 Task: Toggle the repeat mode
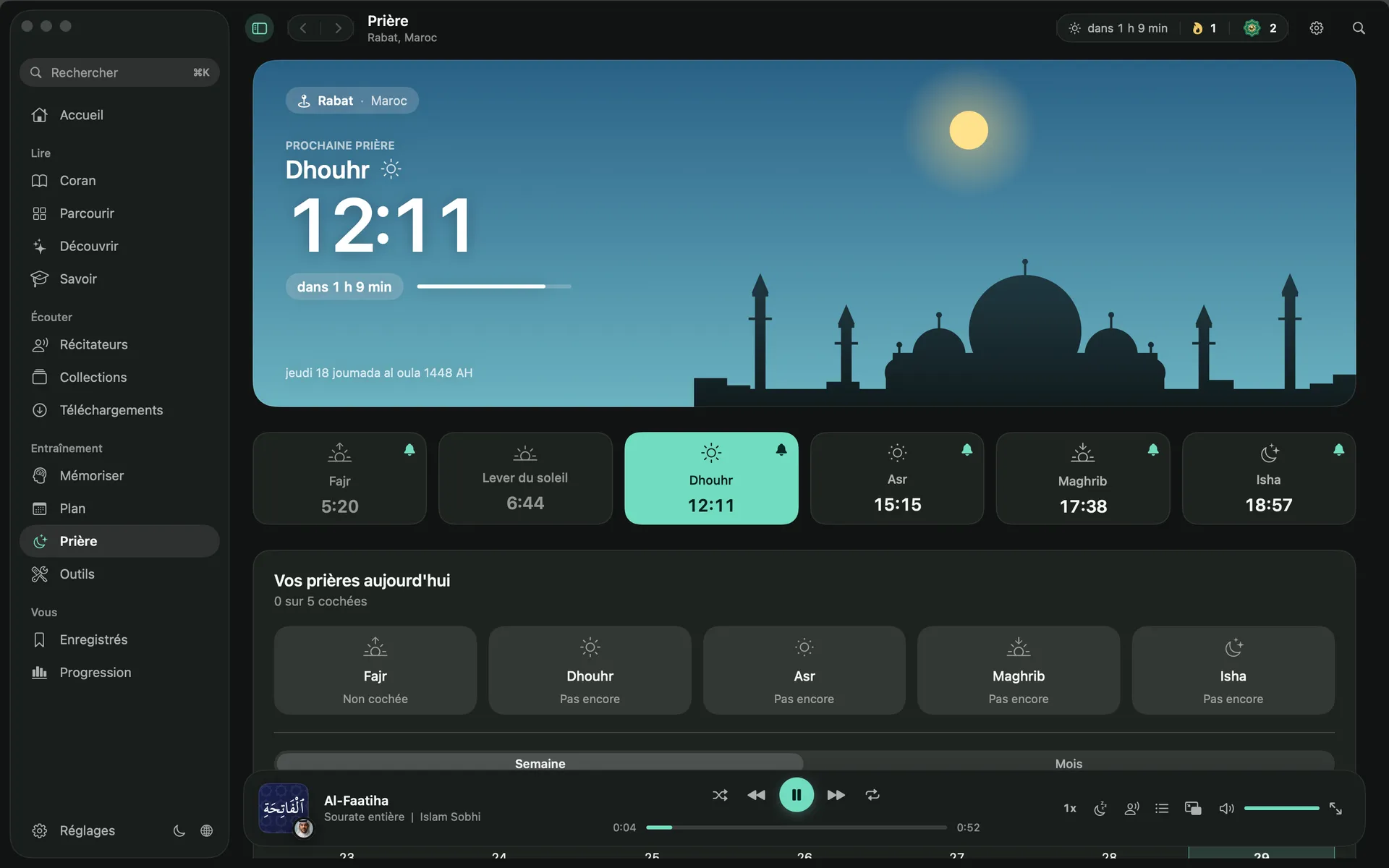click(872, 795)
